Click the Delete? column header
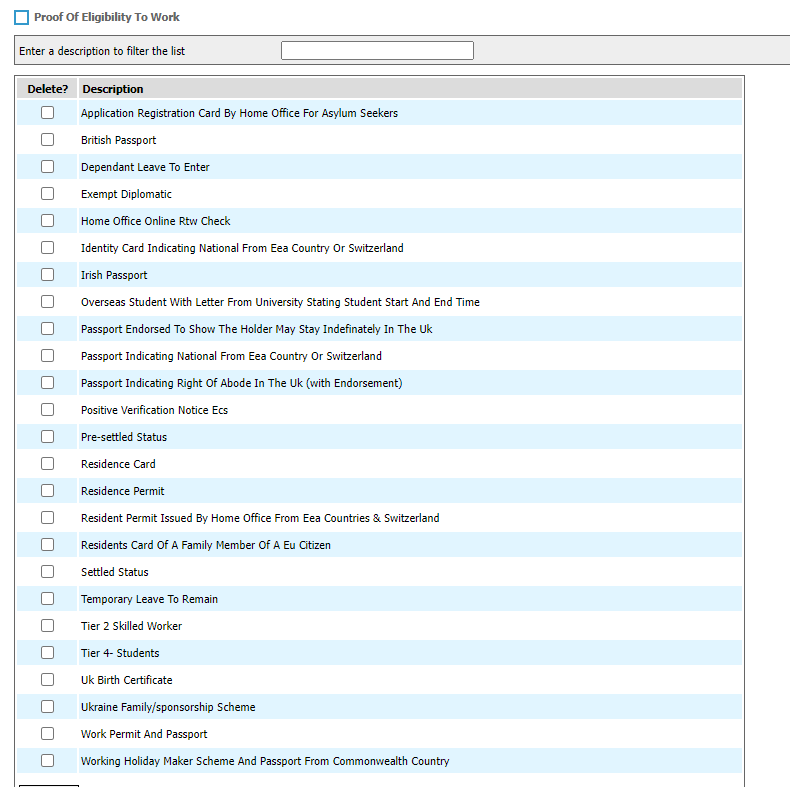Image resolution: width=790 pixels, height=787 pixels. click(x=47, y=89)
